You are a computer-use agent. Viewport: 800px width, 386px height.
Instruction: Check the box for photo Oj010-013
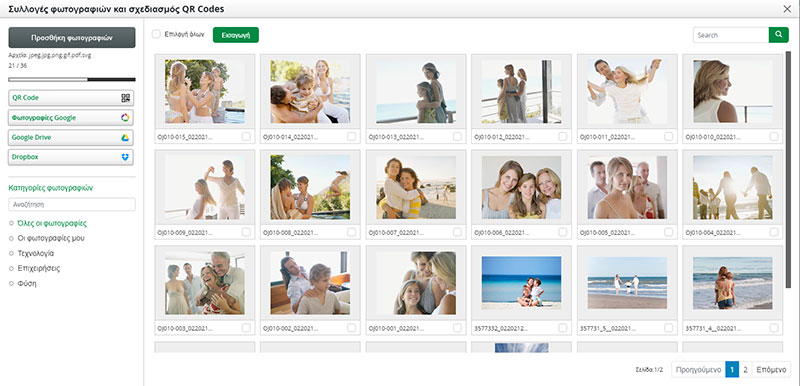(457, 136)
